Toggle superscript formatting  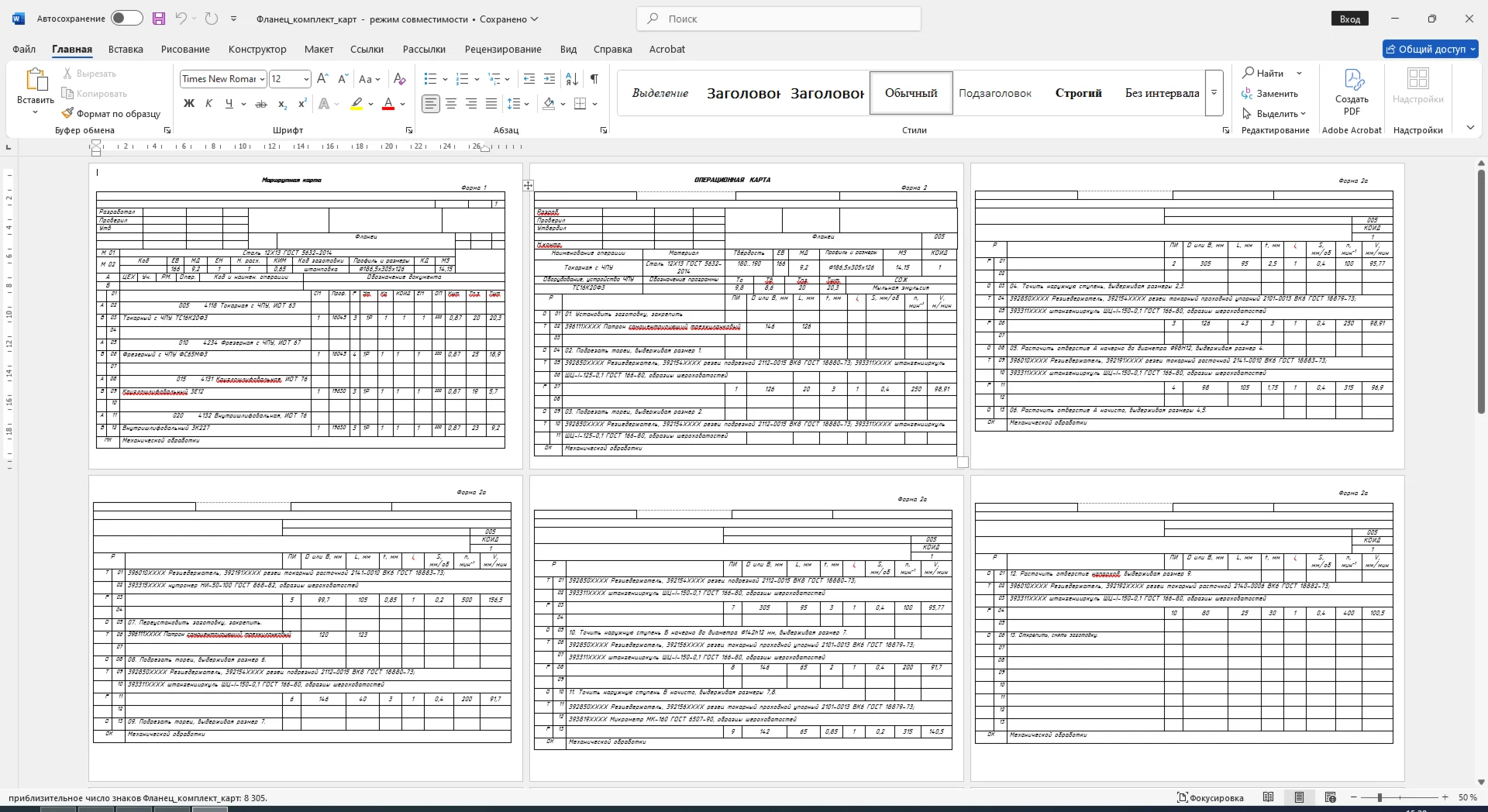click(302, 104)
